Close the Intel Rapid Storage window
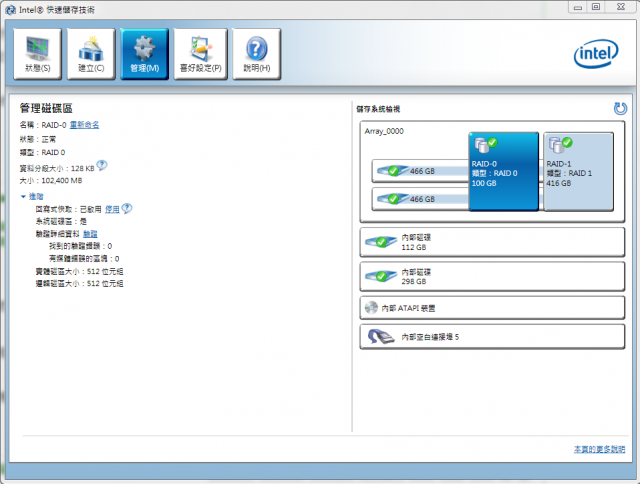 point(620,7)
